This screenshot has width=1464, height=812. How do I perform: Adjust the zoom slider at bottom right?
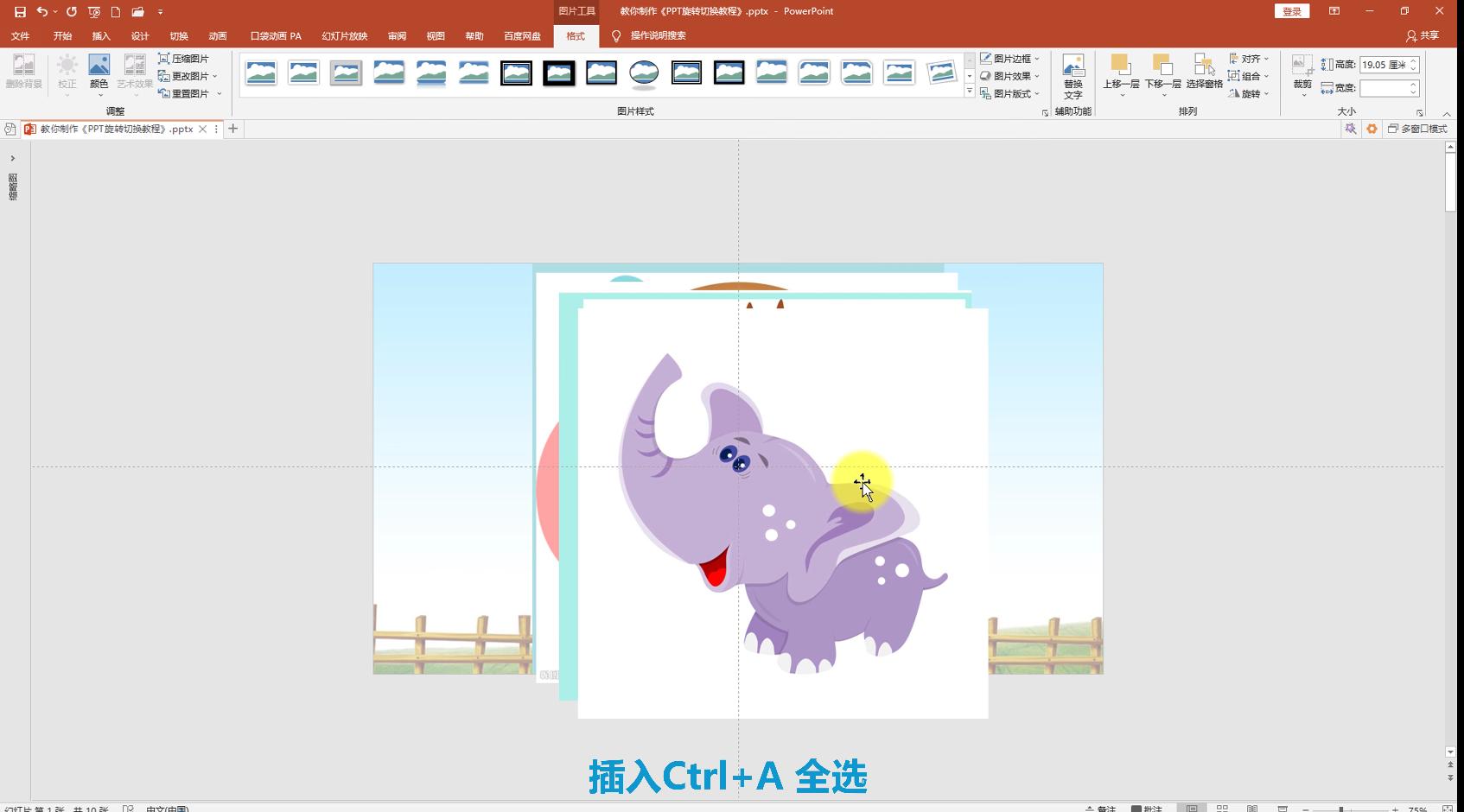click(x=1340, y=808)
